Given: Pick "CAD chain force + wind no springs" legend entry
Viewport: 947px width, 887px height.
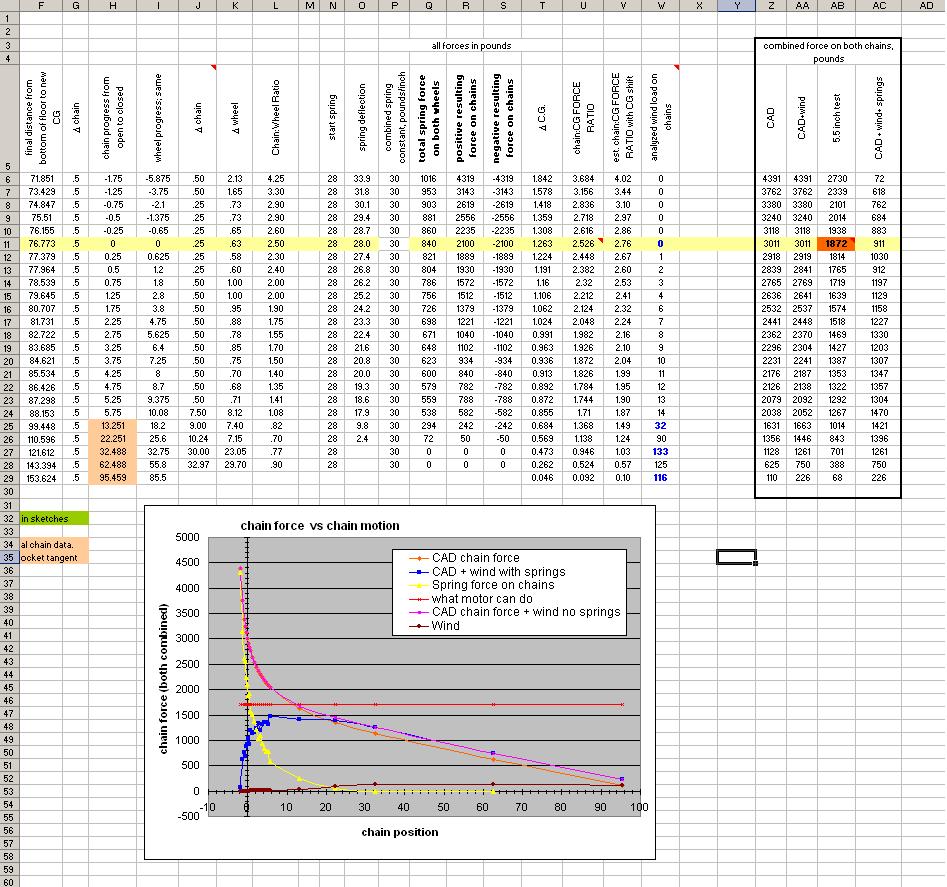Looking at the screenshot, I should point(526,612).
